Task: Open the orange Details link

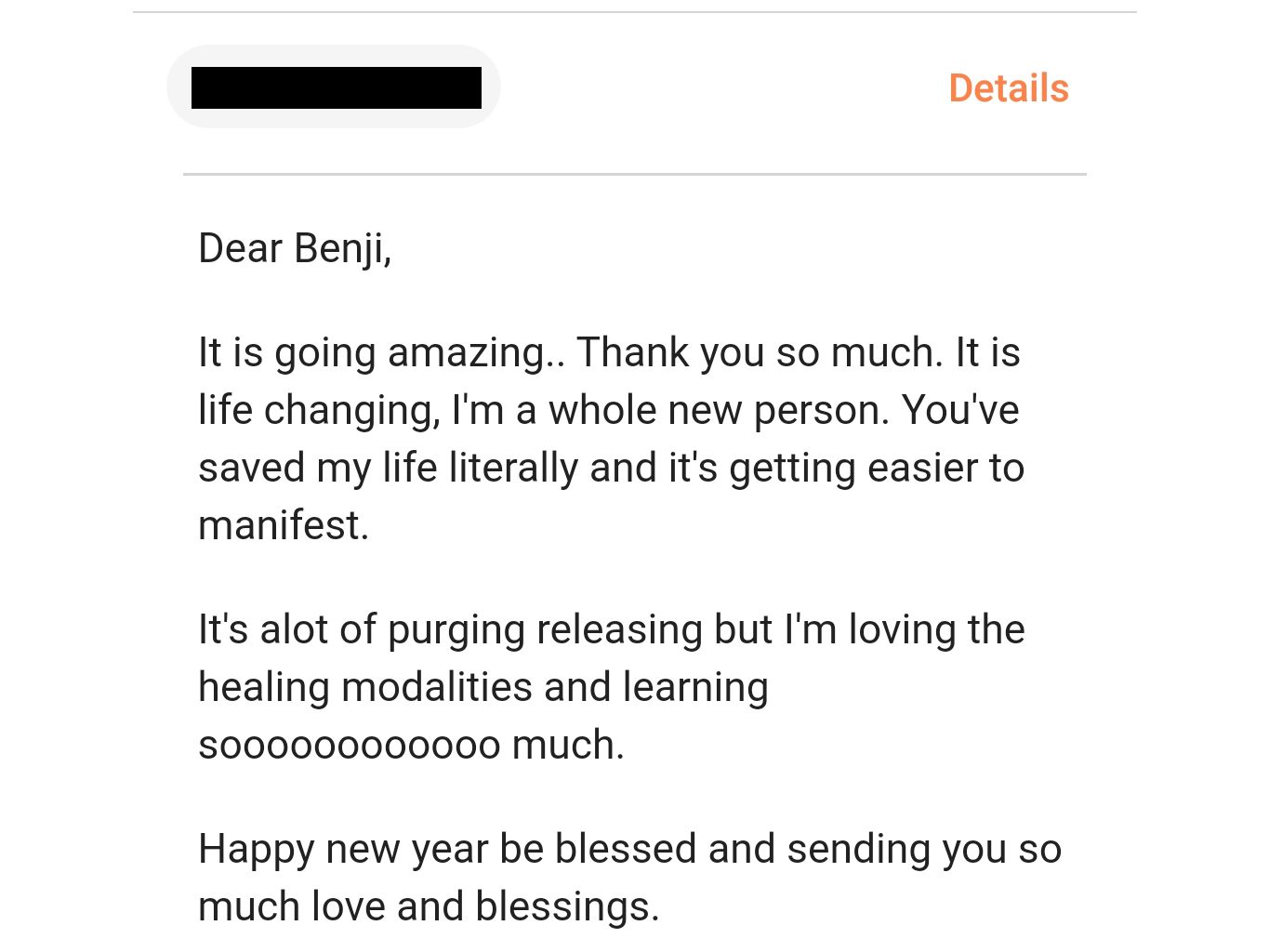Action: click(1009, 88)
